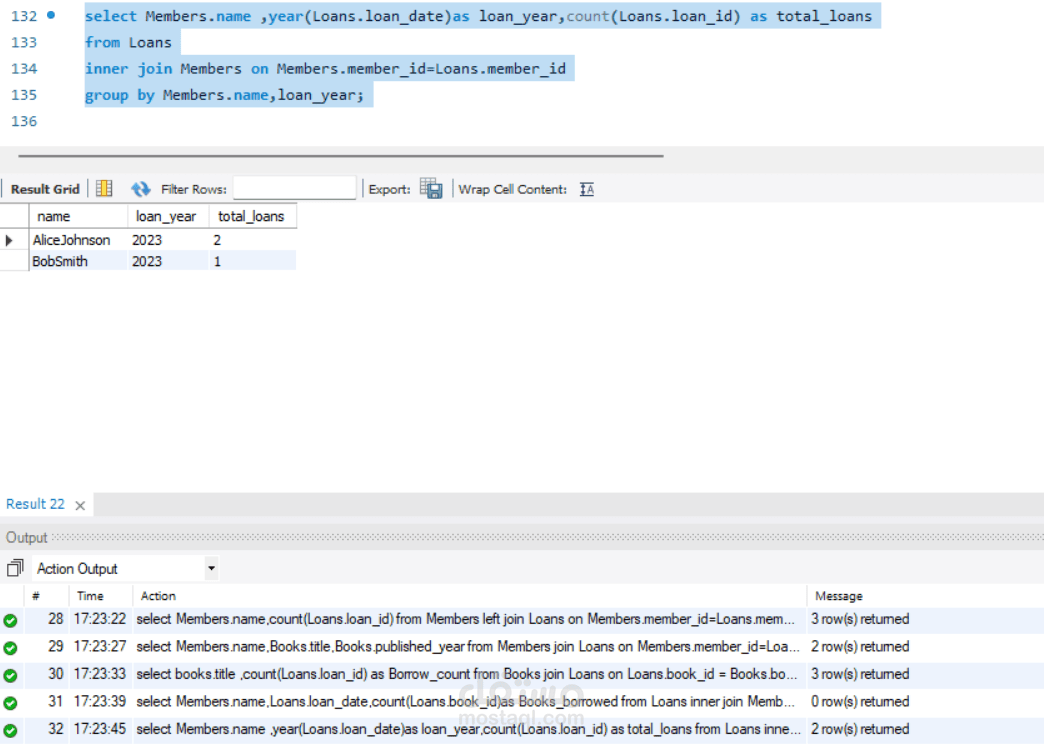
Task: Click the Time column header in Output
Action: (90, 596)
